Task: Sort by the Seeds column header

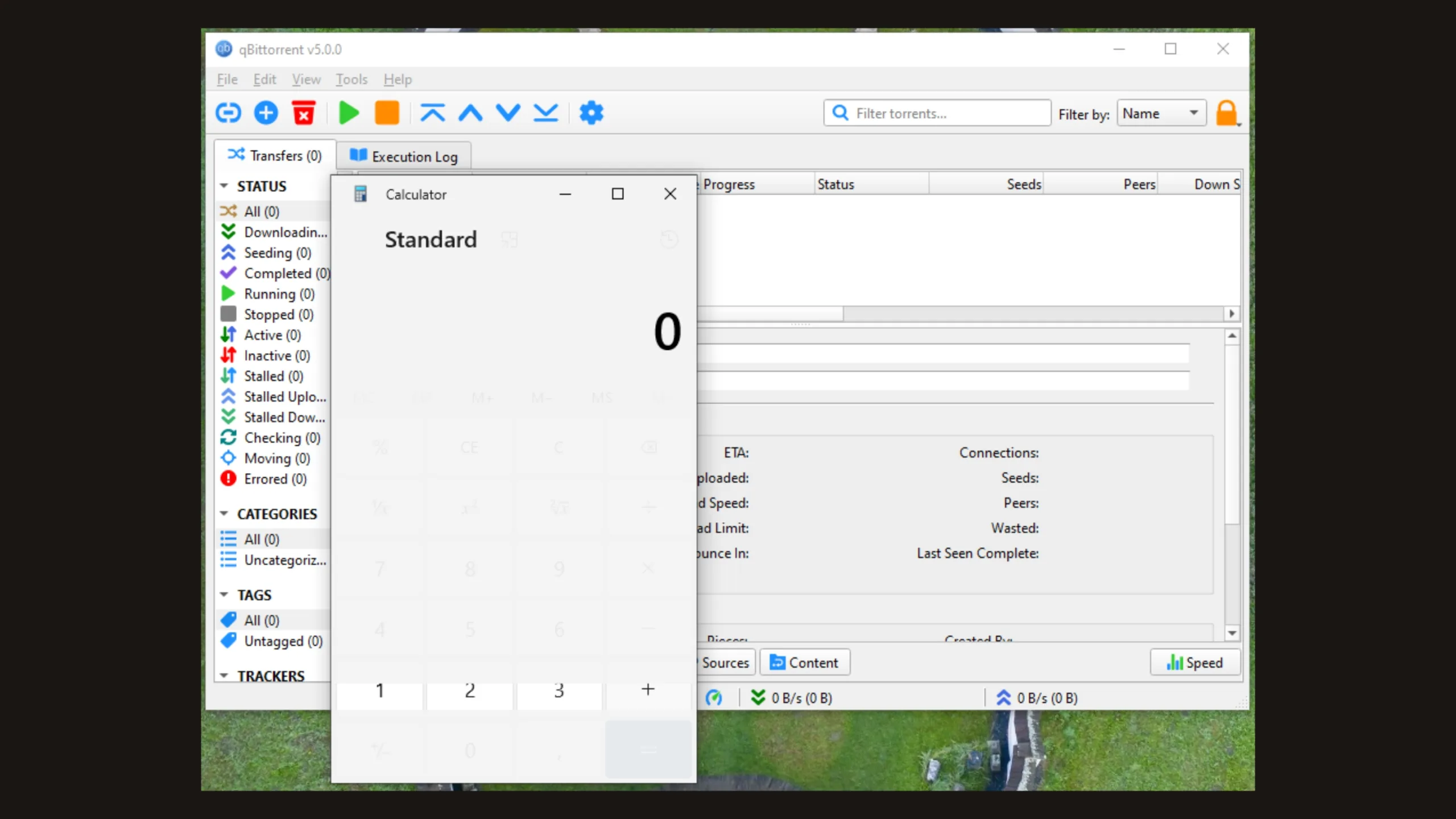Action: pyautogui.click(x=986, y=184)
